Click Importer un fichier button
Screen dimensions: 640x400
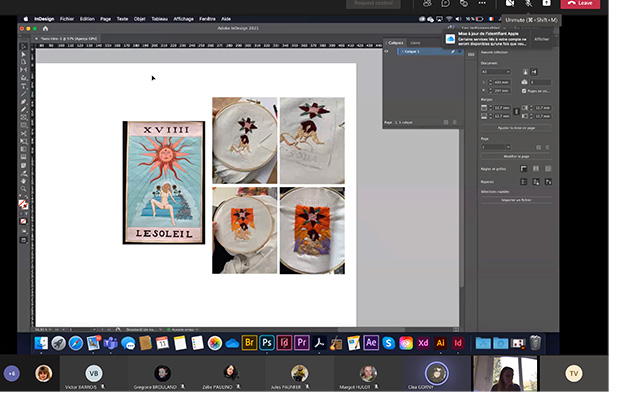[517, 200]
